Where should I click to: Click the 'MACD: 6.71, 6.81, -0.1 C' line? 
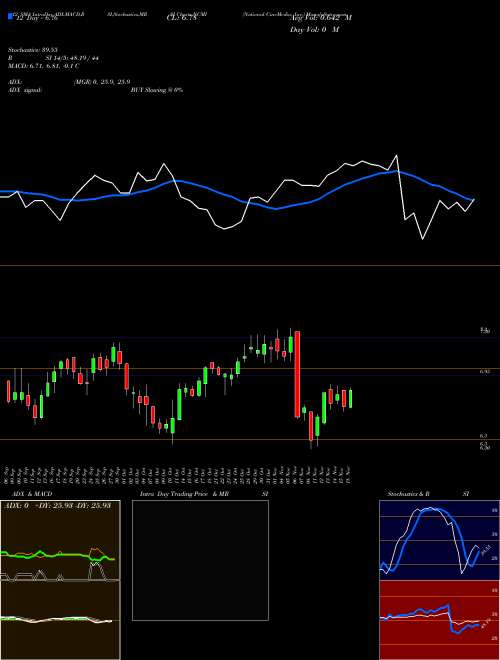tap(44, 66)
